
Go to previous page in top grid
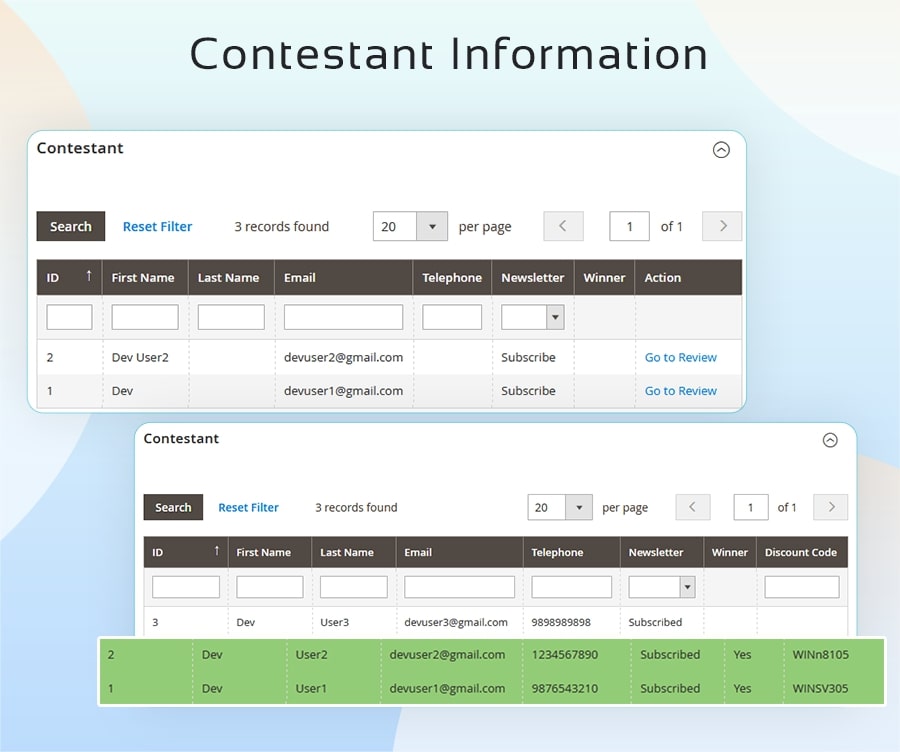[563, 226]
